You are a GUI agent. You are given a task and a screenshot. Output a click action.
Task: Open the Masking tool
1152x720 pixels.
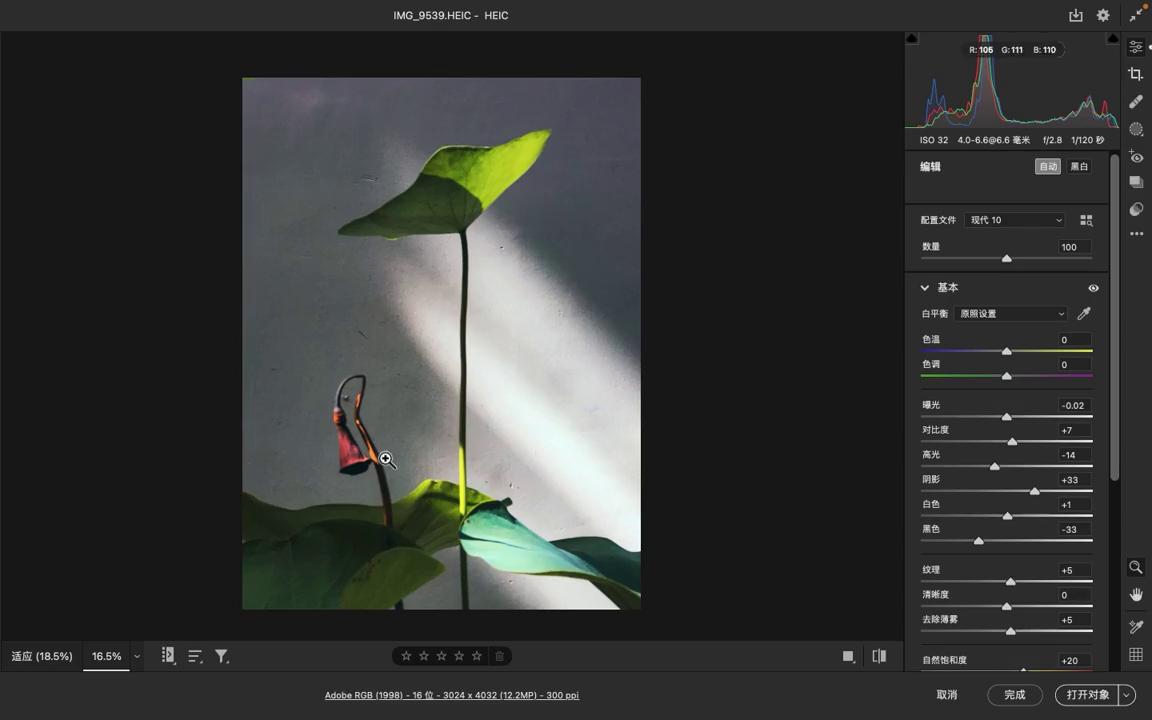(x=1136, y=129)
